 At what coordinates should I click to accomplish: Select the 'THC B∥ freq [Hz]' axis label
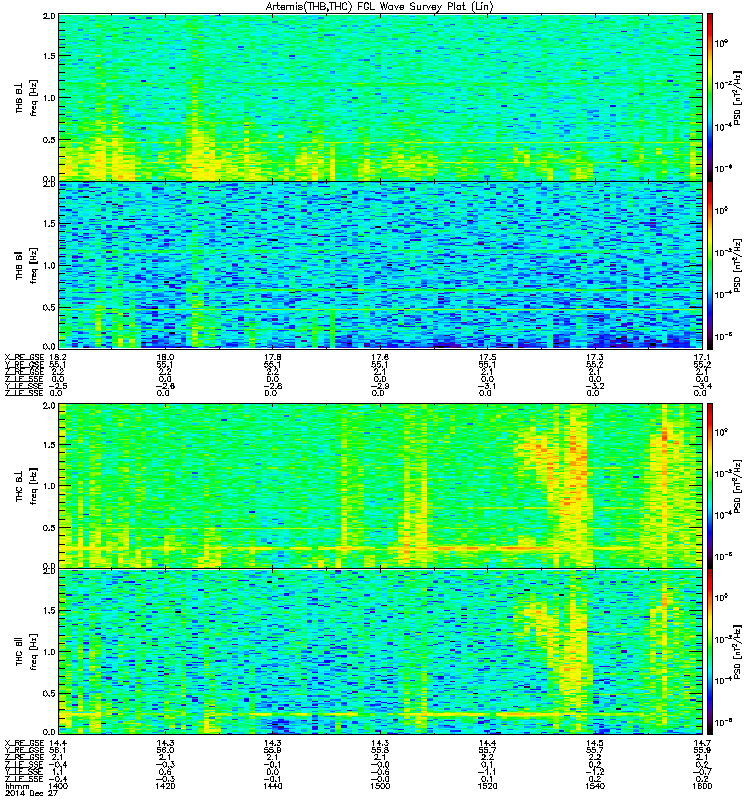pos(26,652)
